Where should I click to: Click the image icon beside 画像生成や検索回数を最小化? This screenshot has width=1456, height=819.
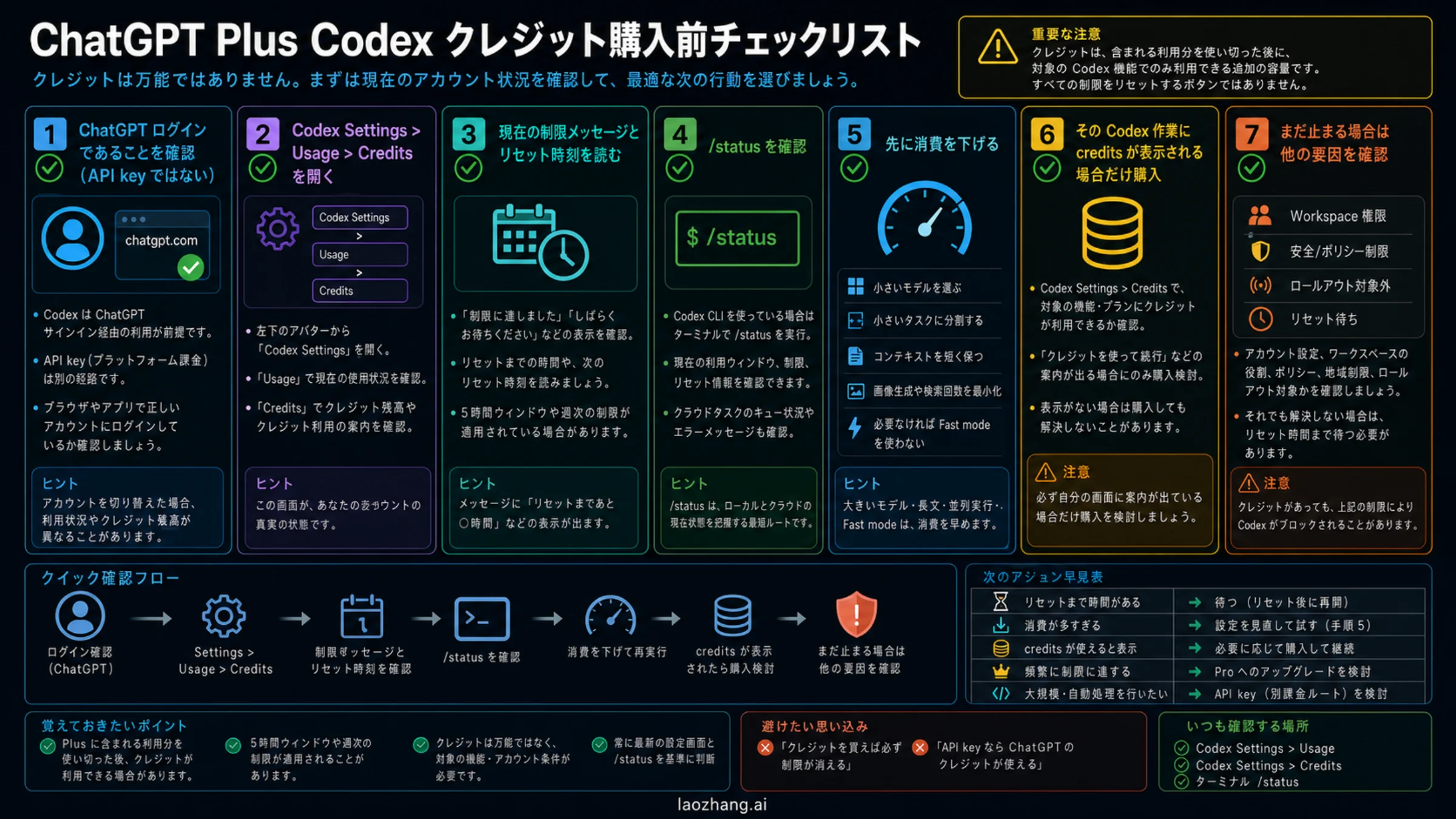tap(855, 391)
